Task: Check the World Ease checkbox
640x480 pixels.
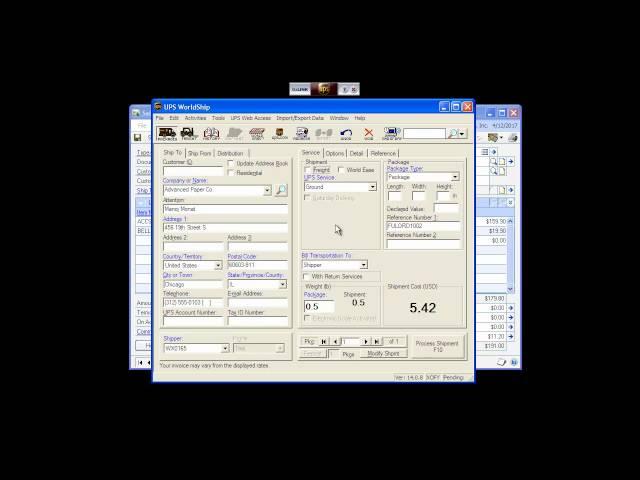Action: coord(341,170)
